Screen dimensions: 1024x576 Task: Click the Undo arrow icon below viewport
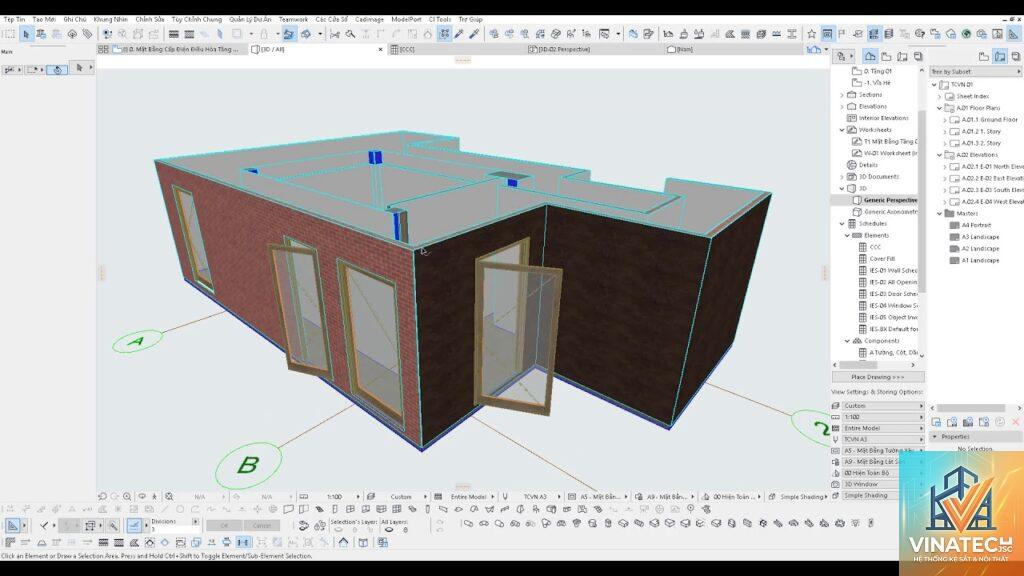103,496
